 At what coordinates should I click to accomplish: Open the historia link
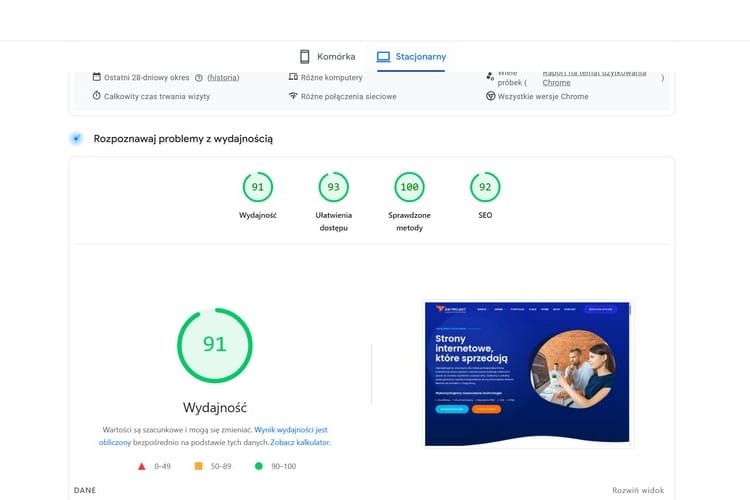coord(223,78)
